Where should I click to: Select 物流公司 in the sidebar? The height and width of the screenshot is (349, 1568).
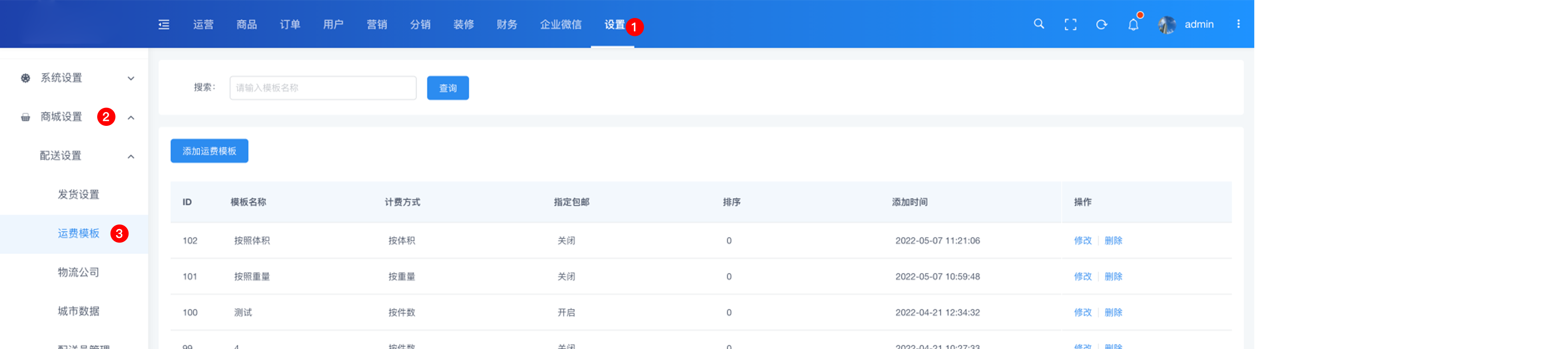(78, 272)
